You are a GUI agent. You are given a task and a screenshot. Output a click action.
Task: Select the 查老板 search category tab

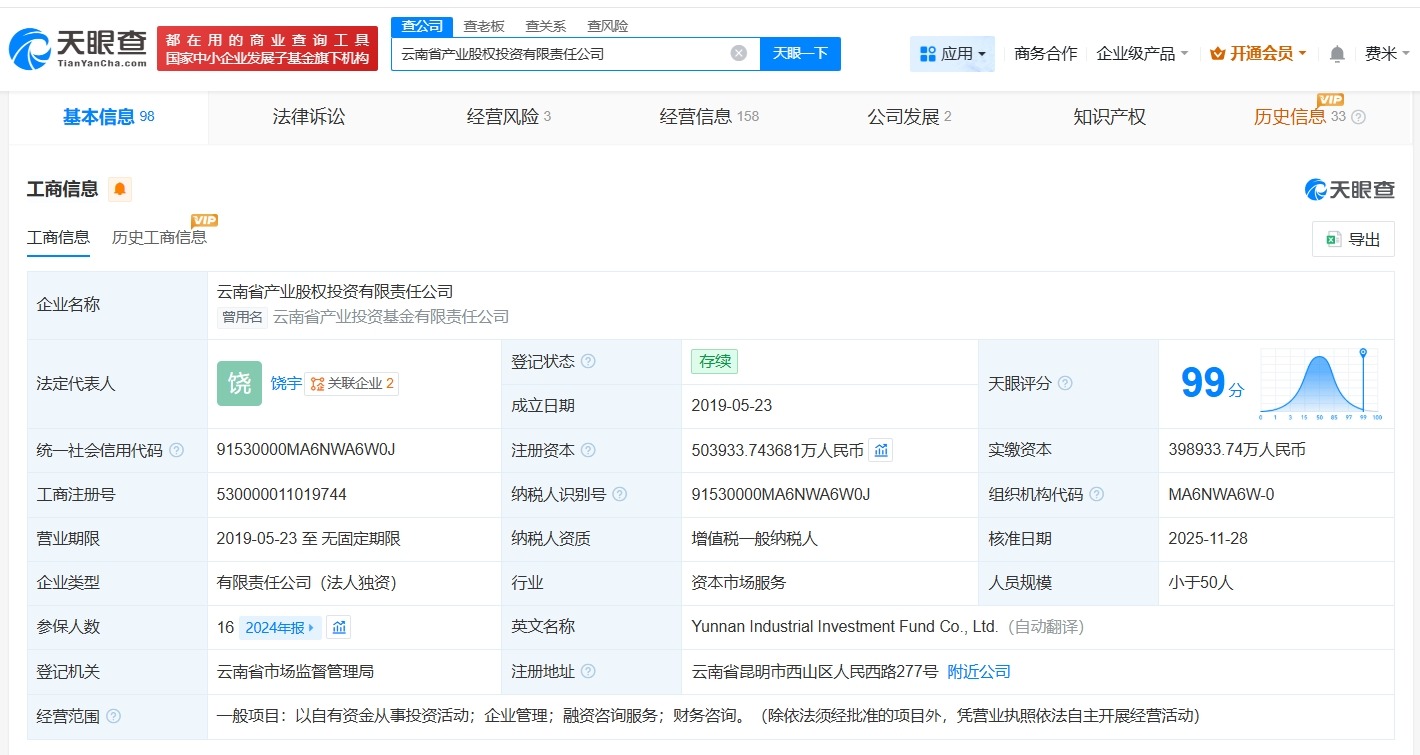[x=484, y=25]
